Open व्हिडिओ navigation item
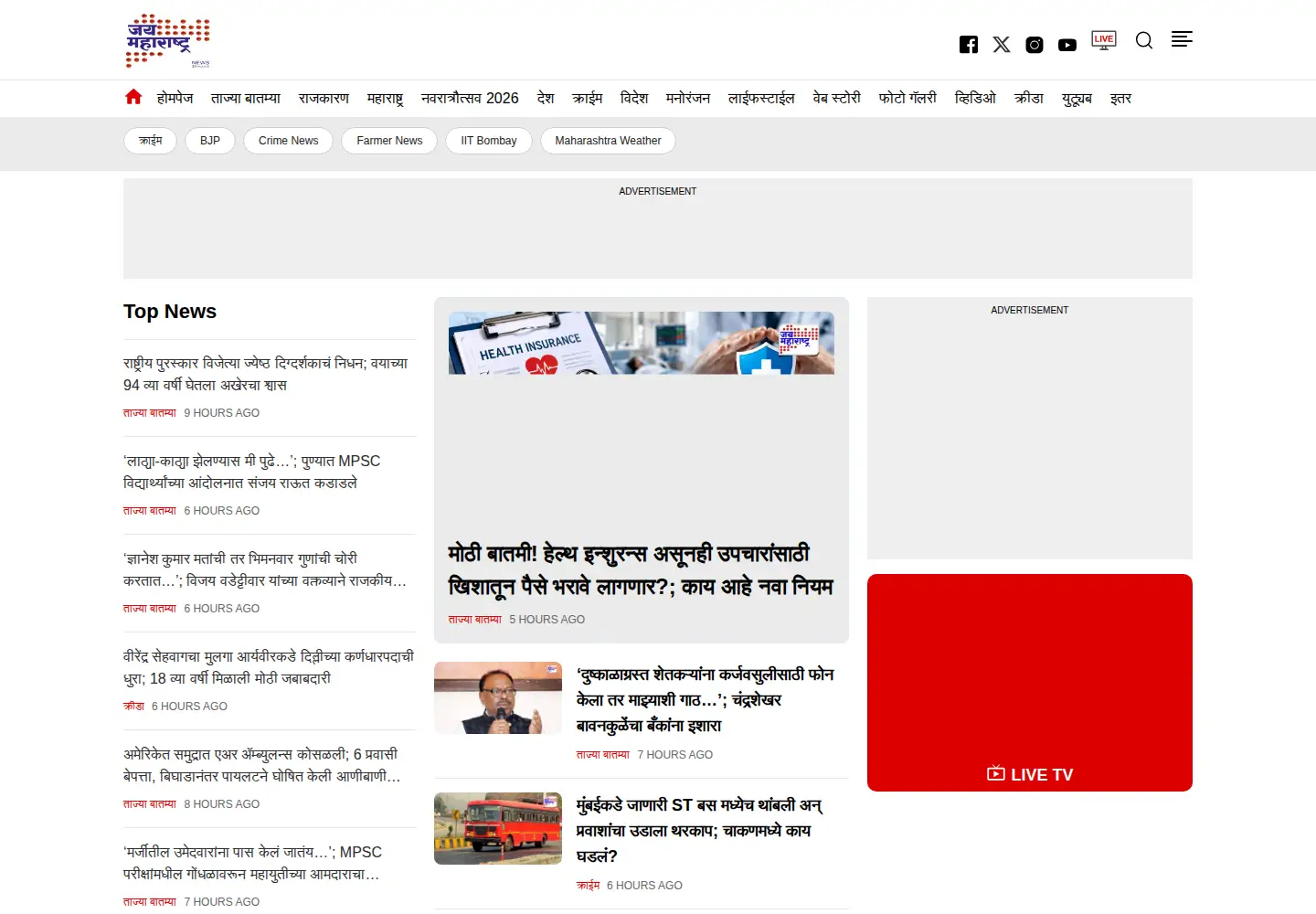 tap(975, 98)
